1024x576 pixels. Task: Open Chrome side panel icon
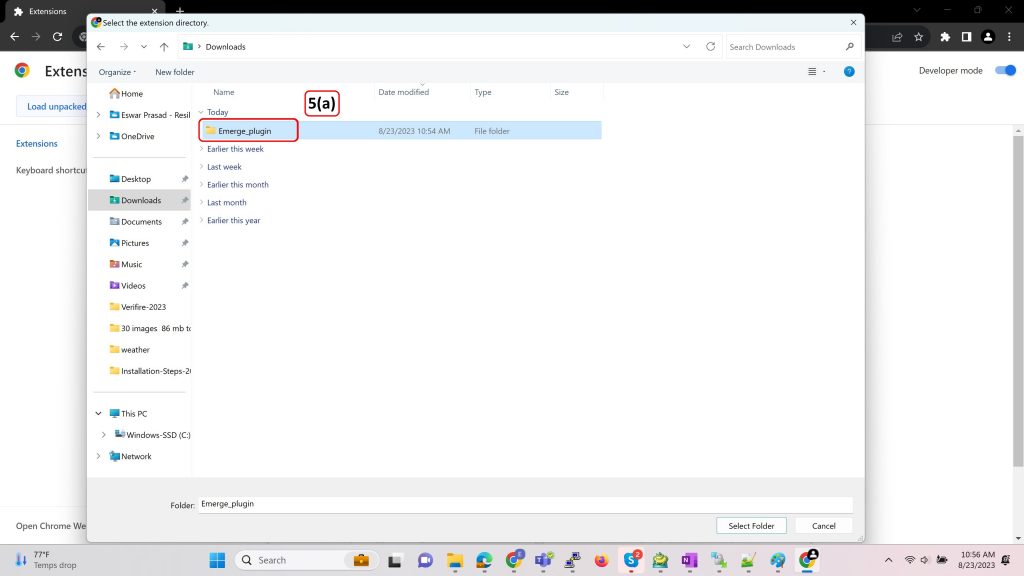pyautogui.click(x=967, y=37)
